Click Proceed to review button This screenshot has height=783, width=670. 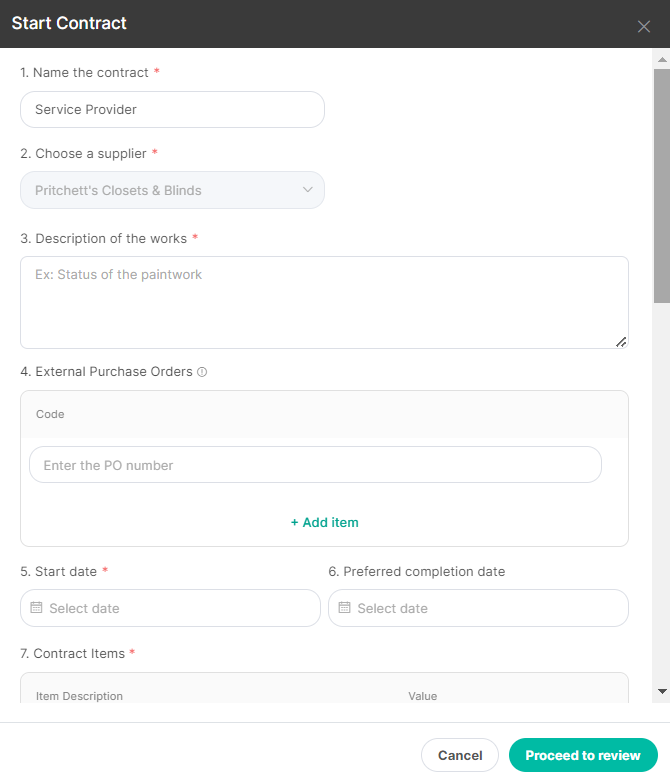coord(583,755)
